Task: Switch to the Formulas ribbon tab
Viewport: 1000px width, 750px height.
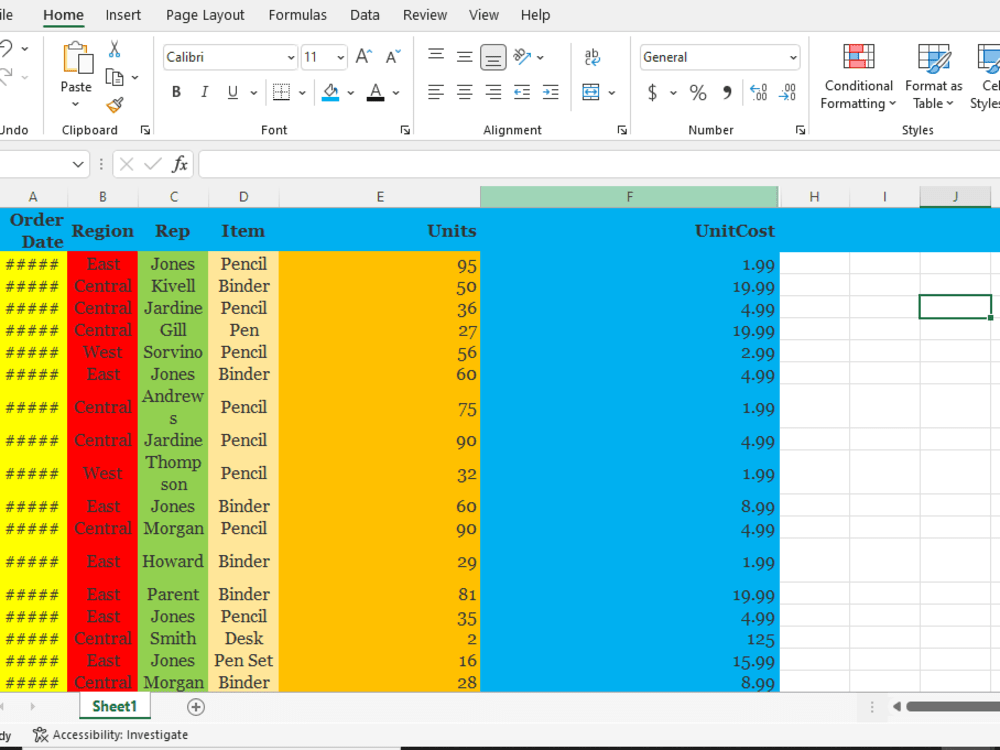Action: click(x=297, y=15)
